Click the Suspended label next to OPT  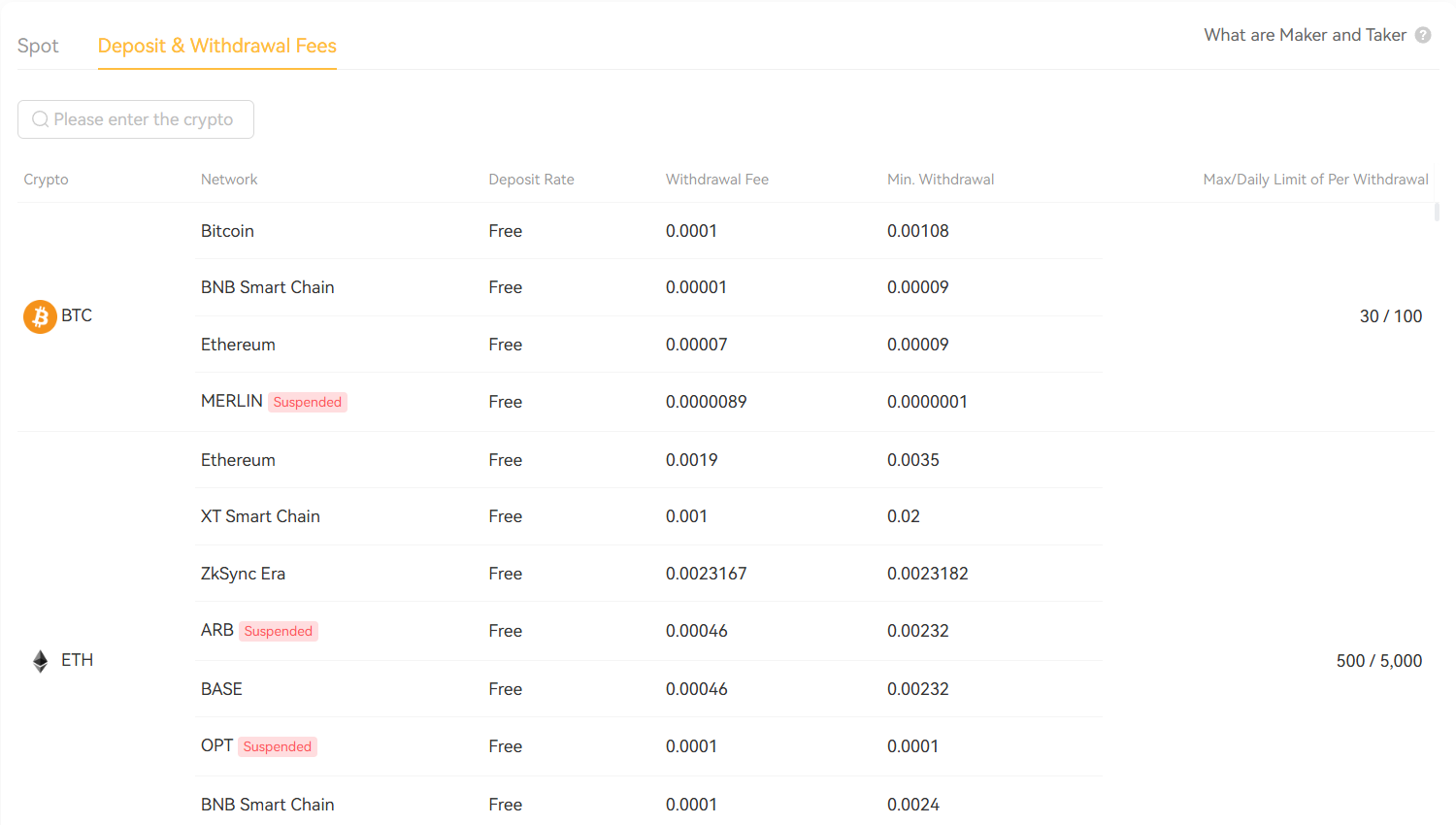coord(277,746)
